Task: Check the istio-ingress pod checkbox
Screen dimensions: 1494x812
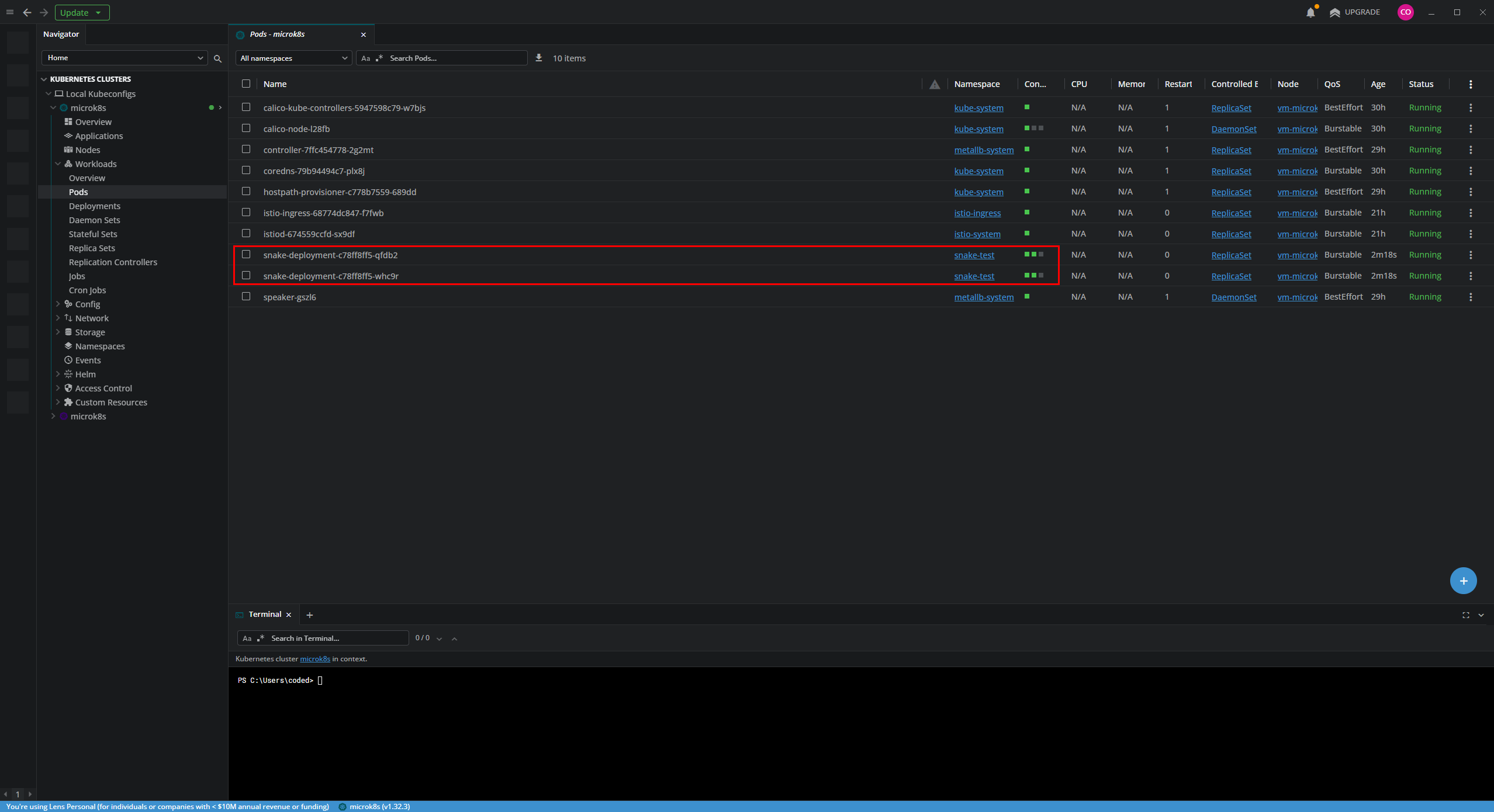Action: 246,212
